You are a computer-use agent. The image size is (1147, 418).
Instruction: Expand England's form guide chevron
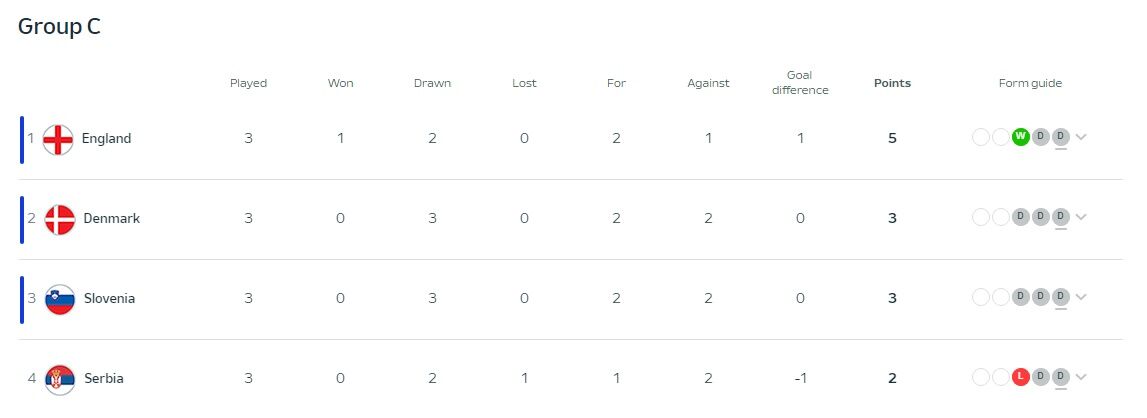coord(1081,138)
